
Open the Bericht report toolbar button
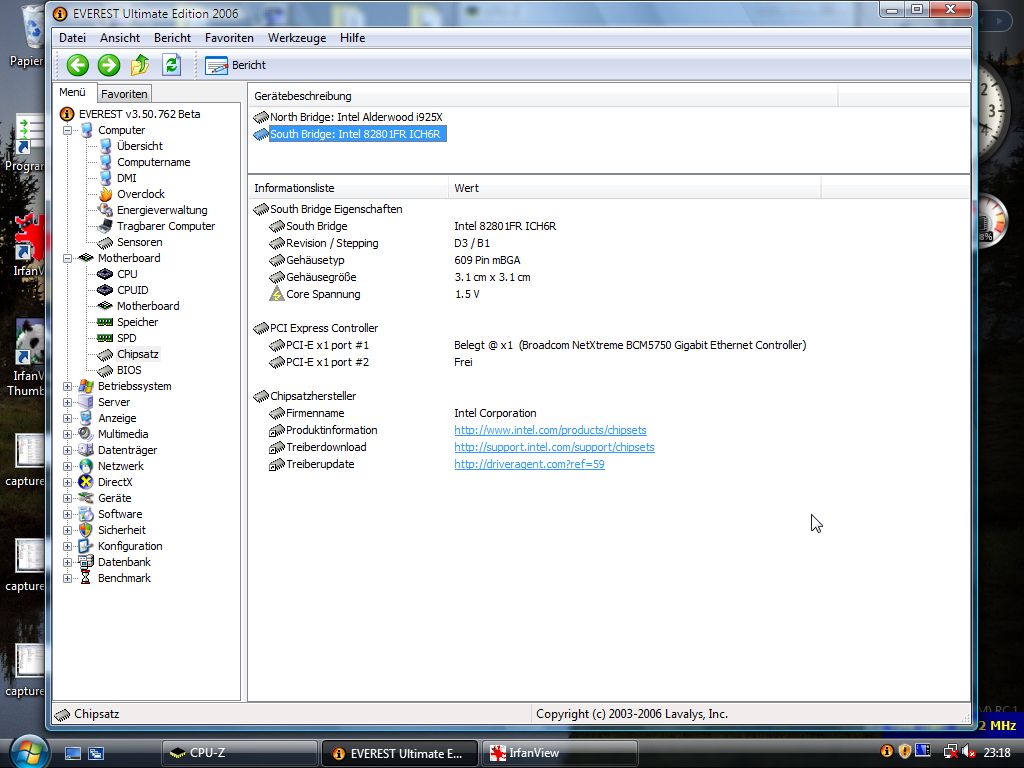point(235,65)
